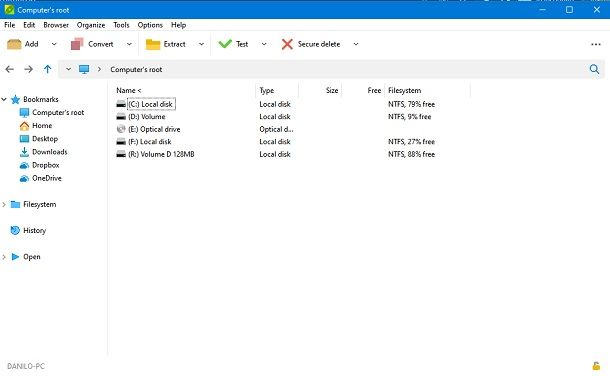This screenshot has width=610, height=376.
Task: Go back with the left arrow
Action: coord(10,69)
